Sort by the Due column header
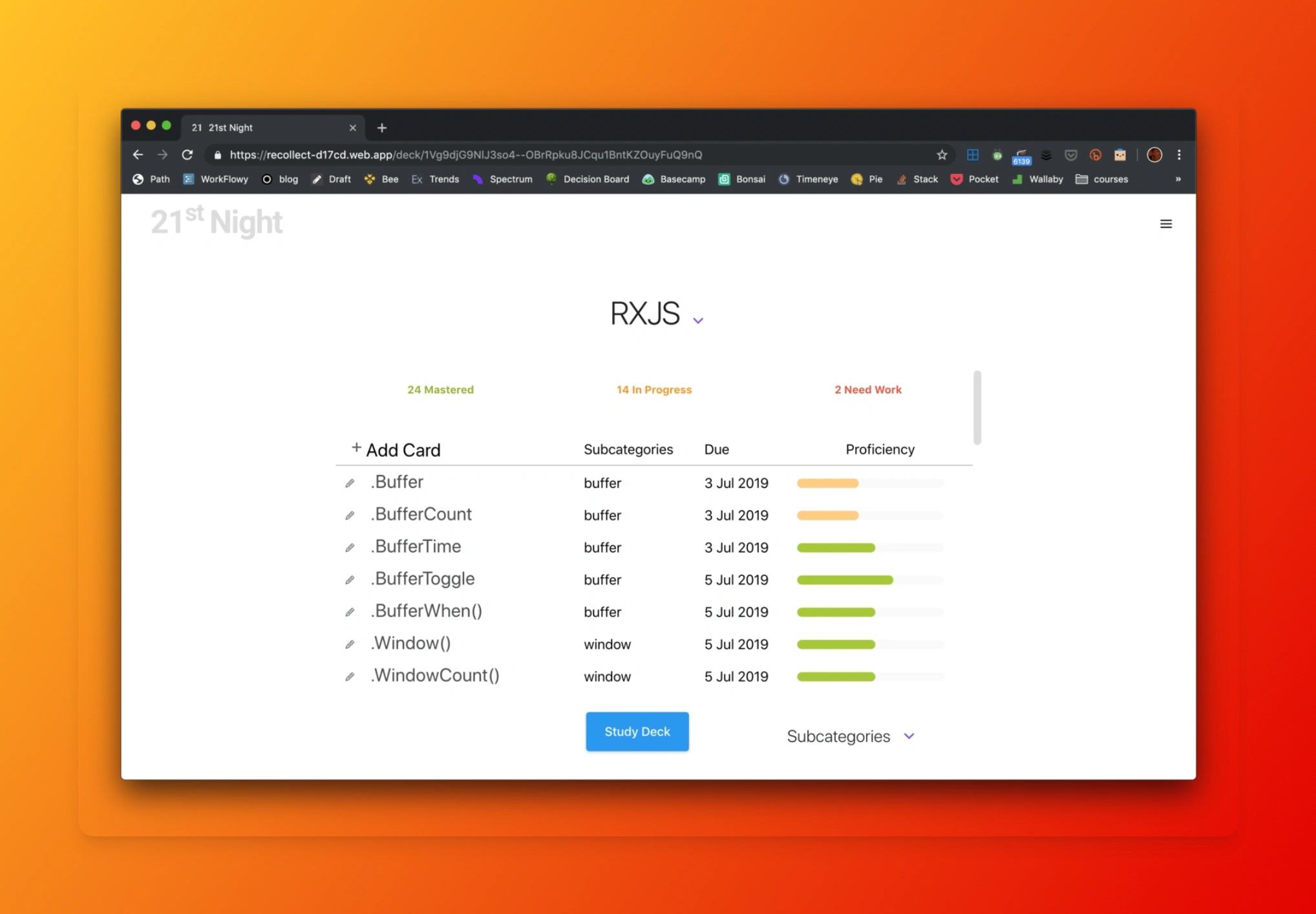The height and width of the screenshot is (914, 1316). pyautogui.click(x=716, y=449)
